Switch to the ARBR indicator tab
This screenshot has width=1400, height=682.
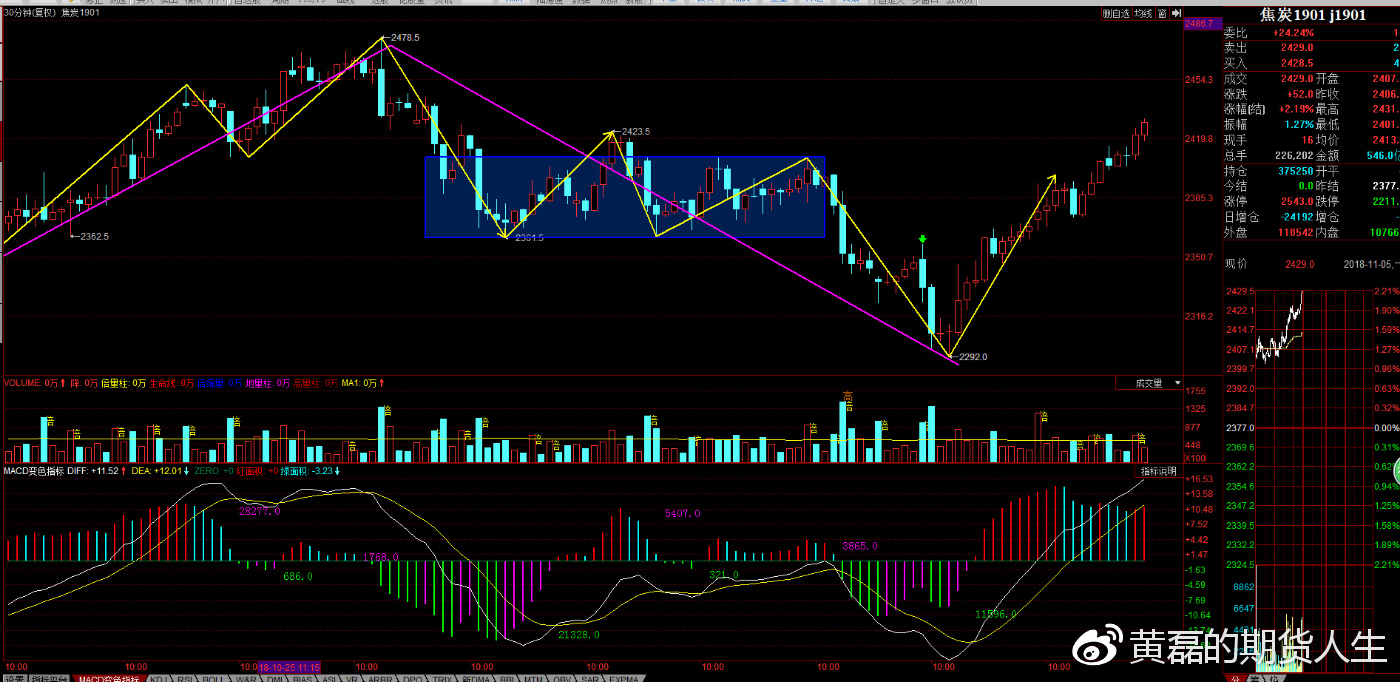point(380,679)
